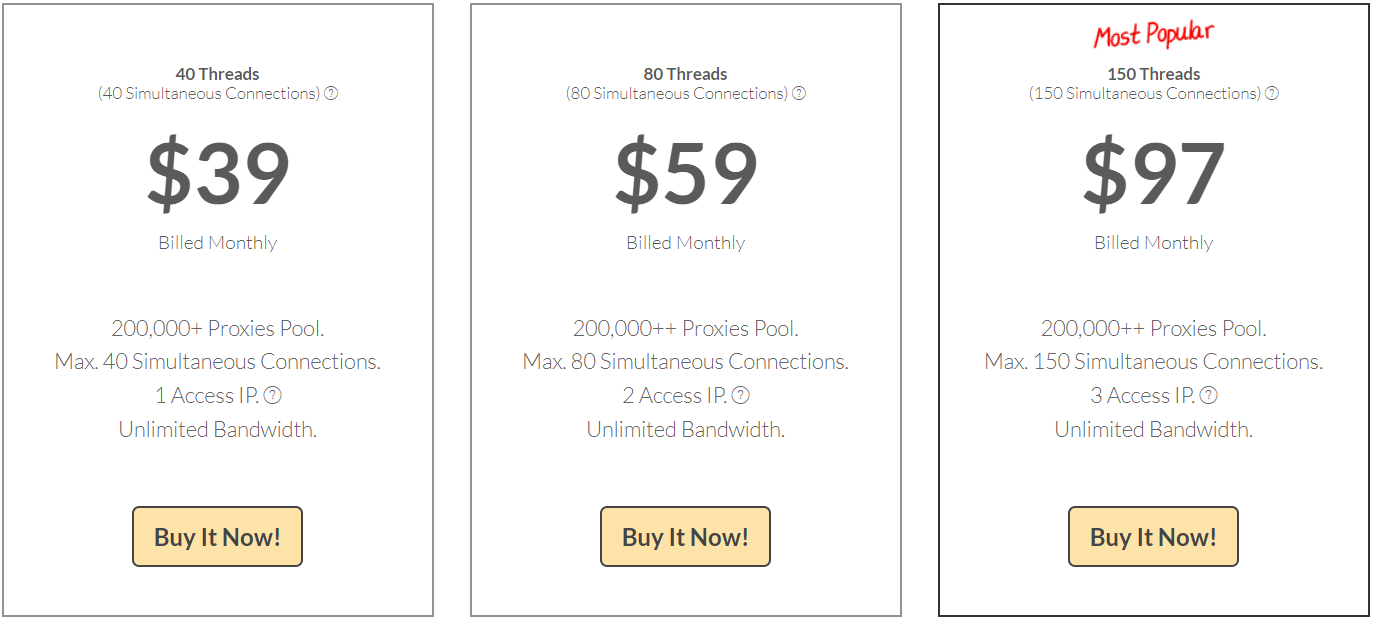Click help icon beside 40 Simultaneous Connections

331,94
